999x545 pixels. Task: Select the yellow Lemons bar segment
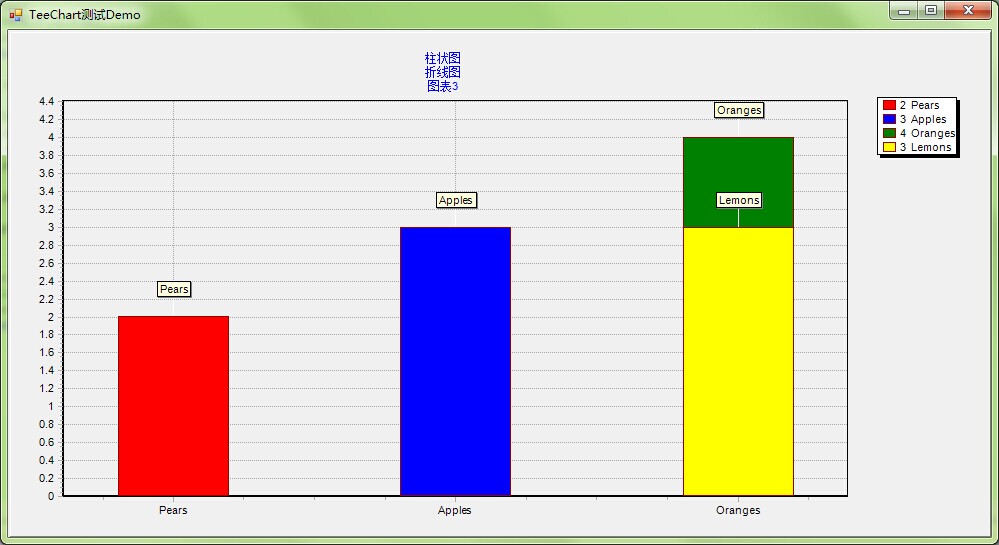point(738,361)
